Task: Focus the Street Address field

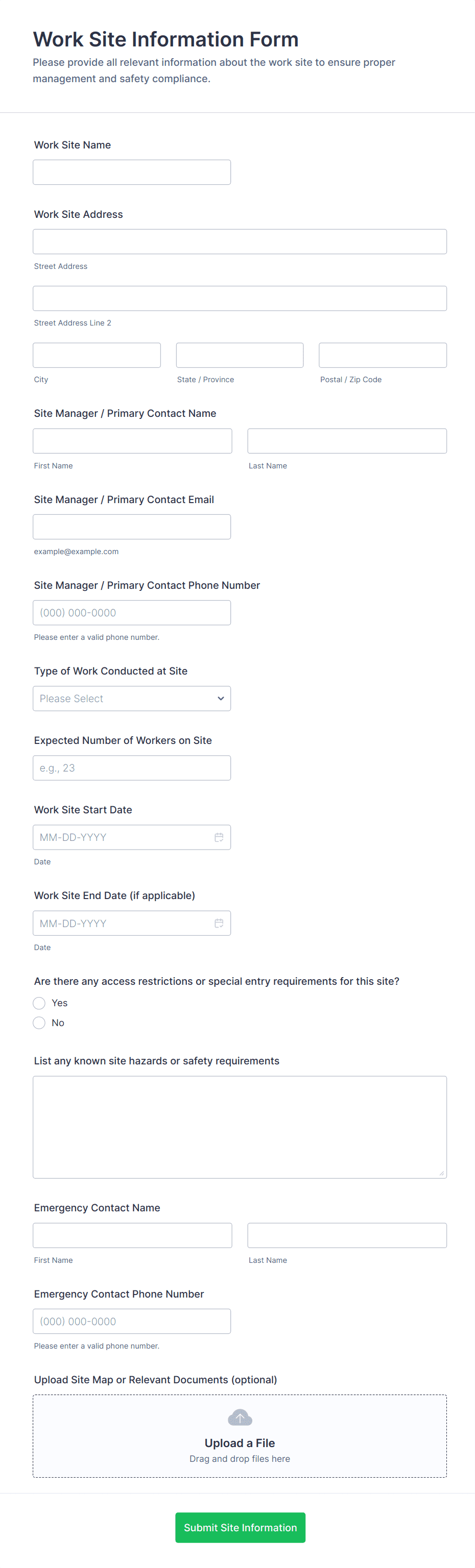Action: tap(240, 242)
